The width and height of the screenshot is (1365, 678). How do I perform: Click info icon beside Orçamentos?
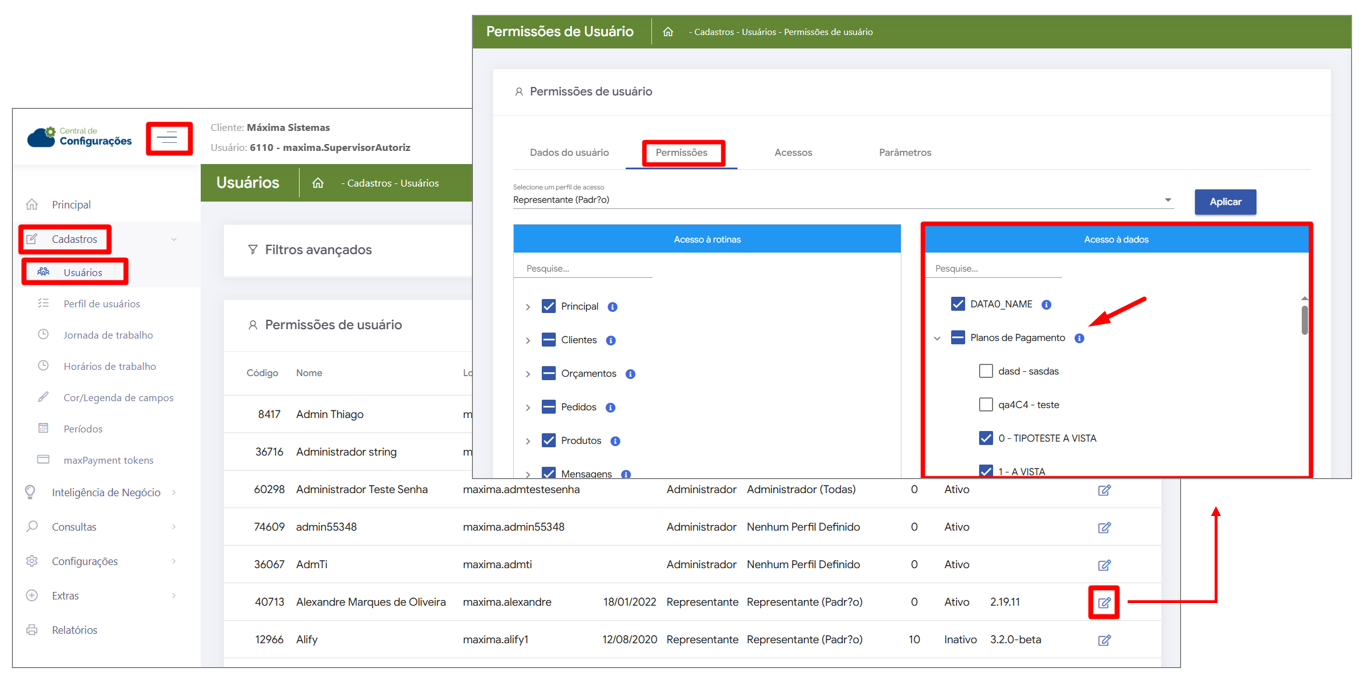(630, 374)
